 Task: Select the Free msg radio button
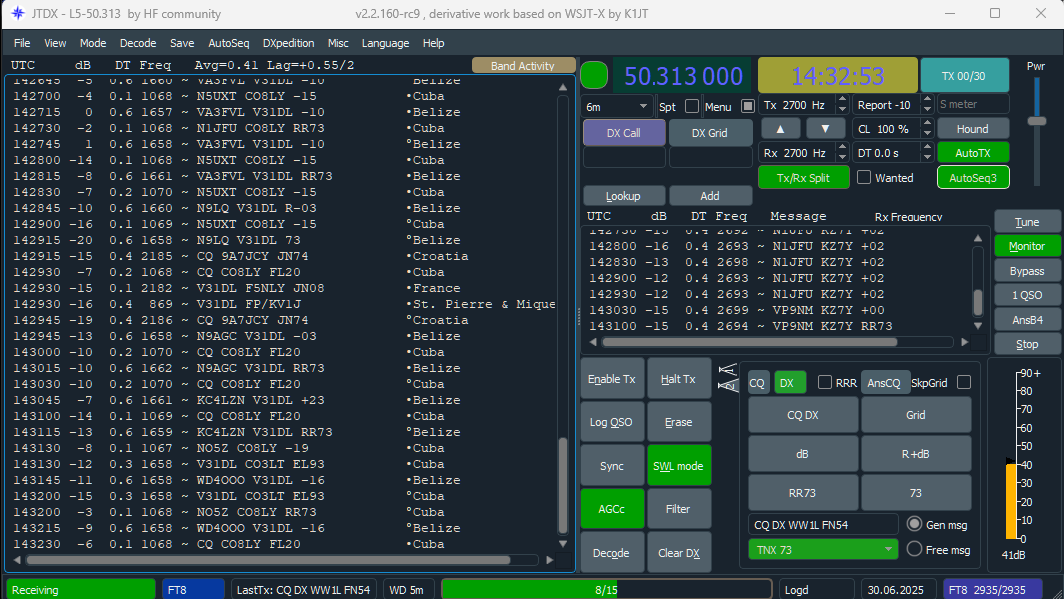[915, 549]
